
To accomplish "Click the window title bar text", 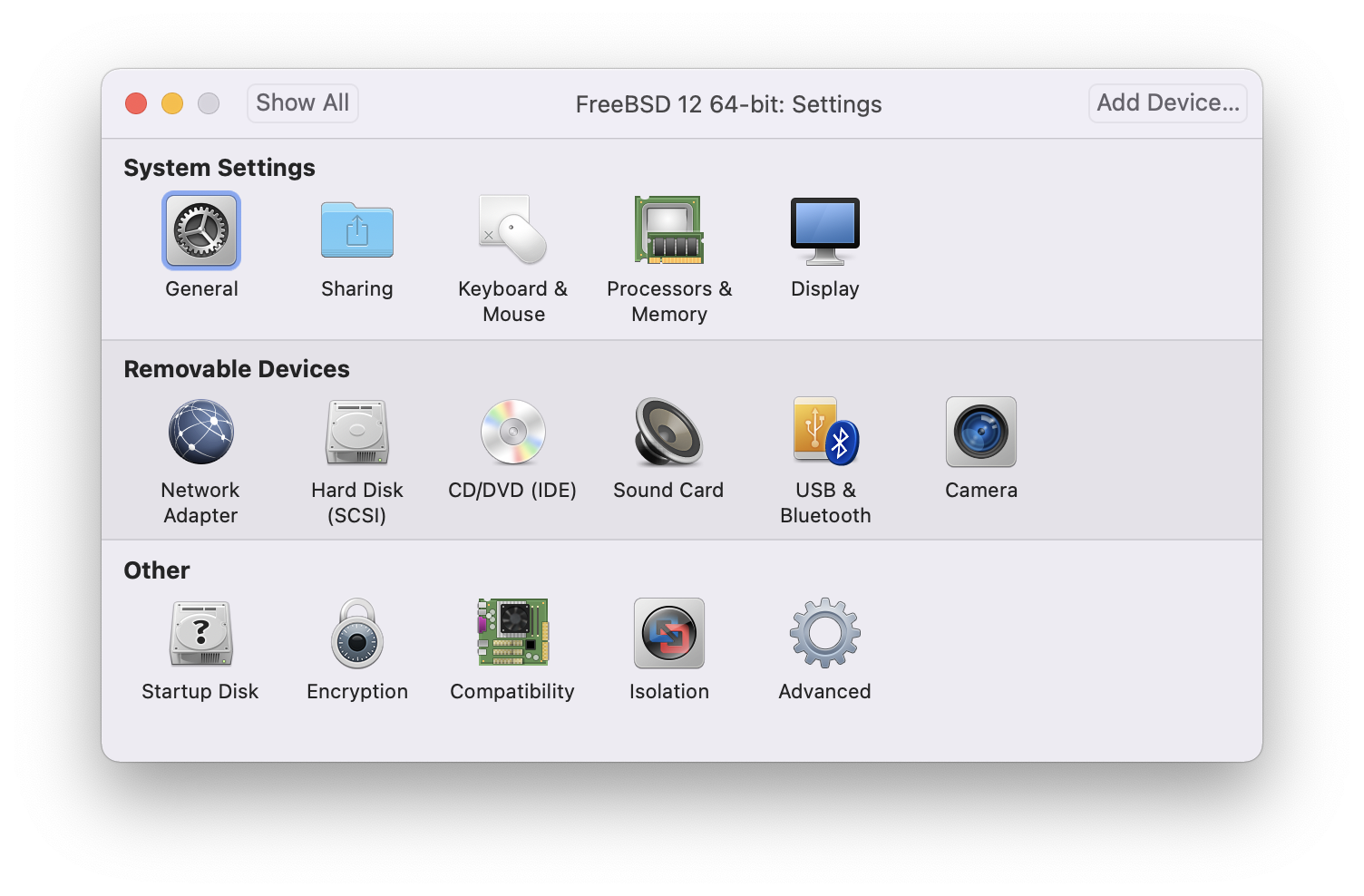I will pyautogui.click(x=728, y=104).
